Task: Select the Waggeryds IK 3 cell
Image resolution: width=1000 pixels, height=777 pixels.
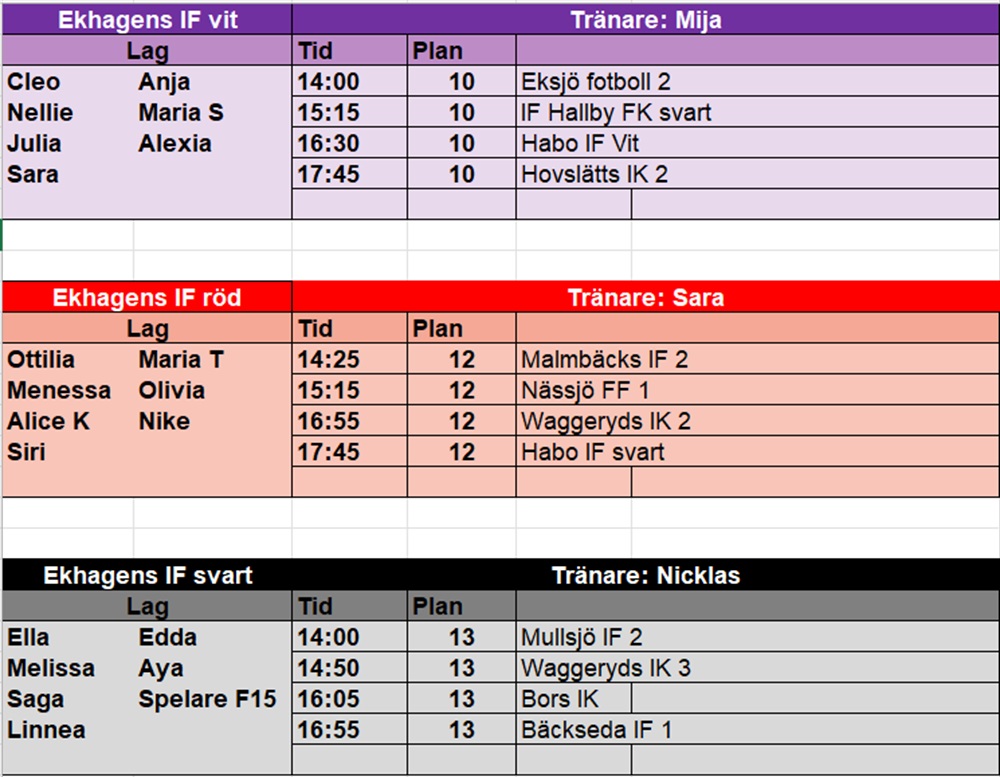Action: (758, 668)
